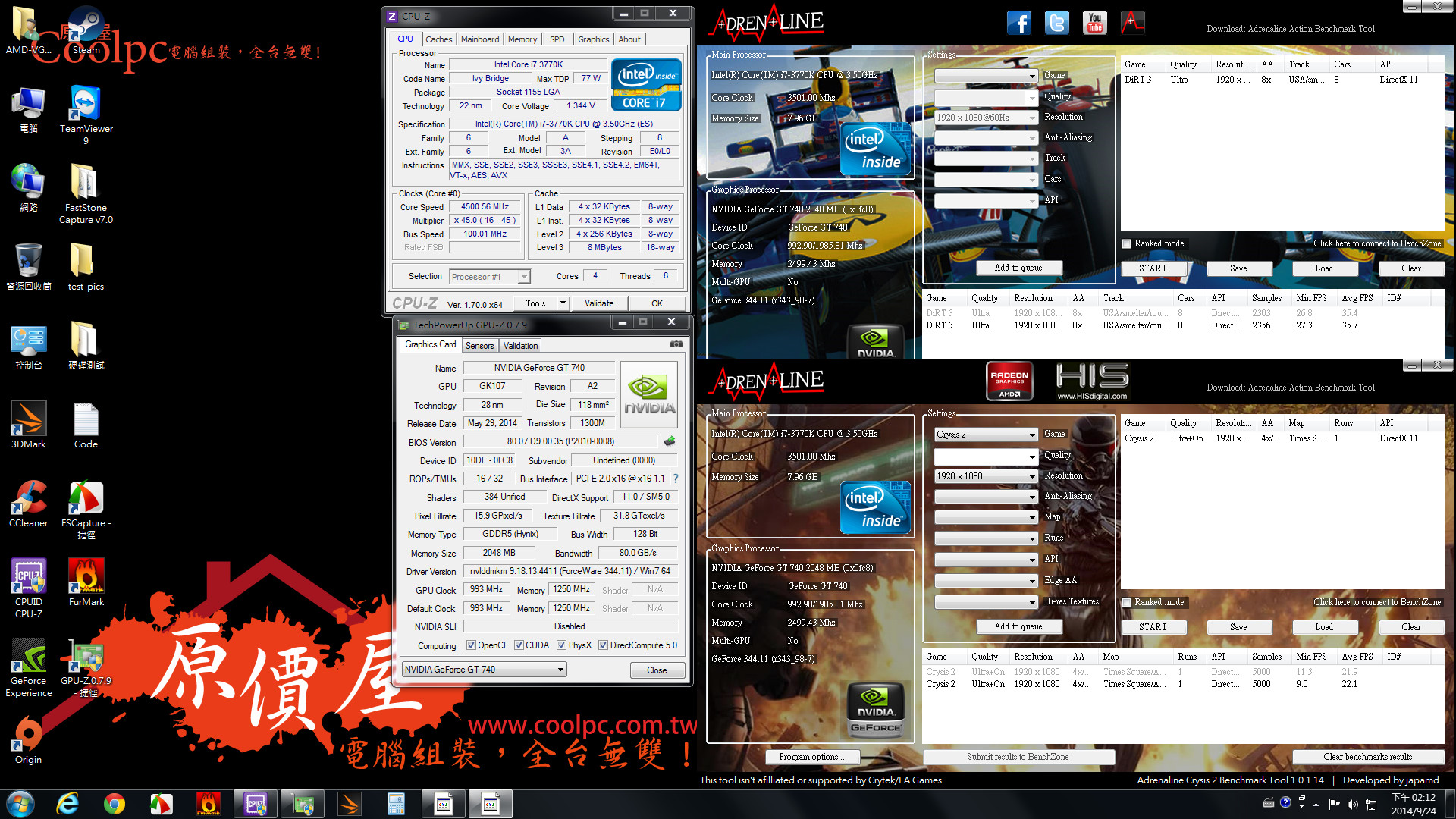This screenshot has height=819, width=1456.
Task: Toggle DirectCompute 5.0 checkbox
Action: click(x=603, y=645)
